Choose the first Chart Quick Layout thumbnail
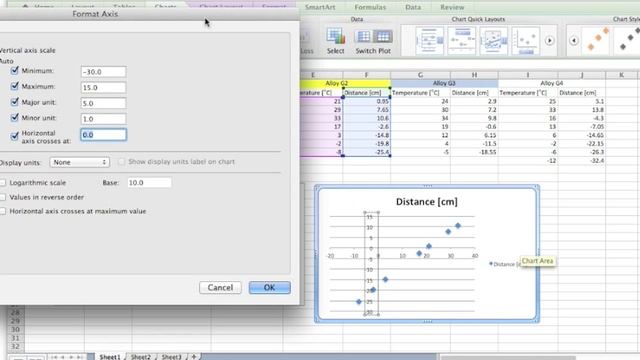The image size is (640, 360). 429,41
